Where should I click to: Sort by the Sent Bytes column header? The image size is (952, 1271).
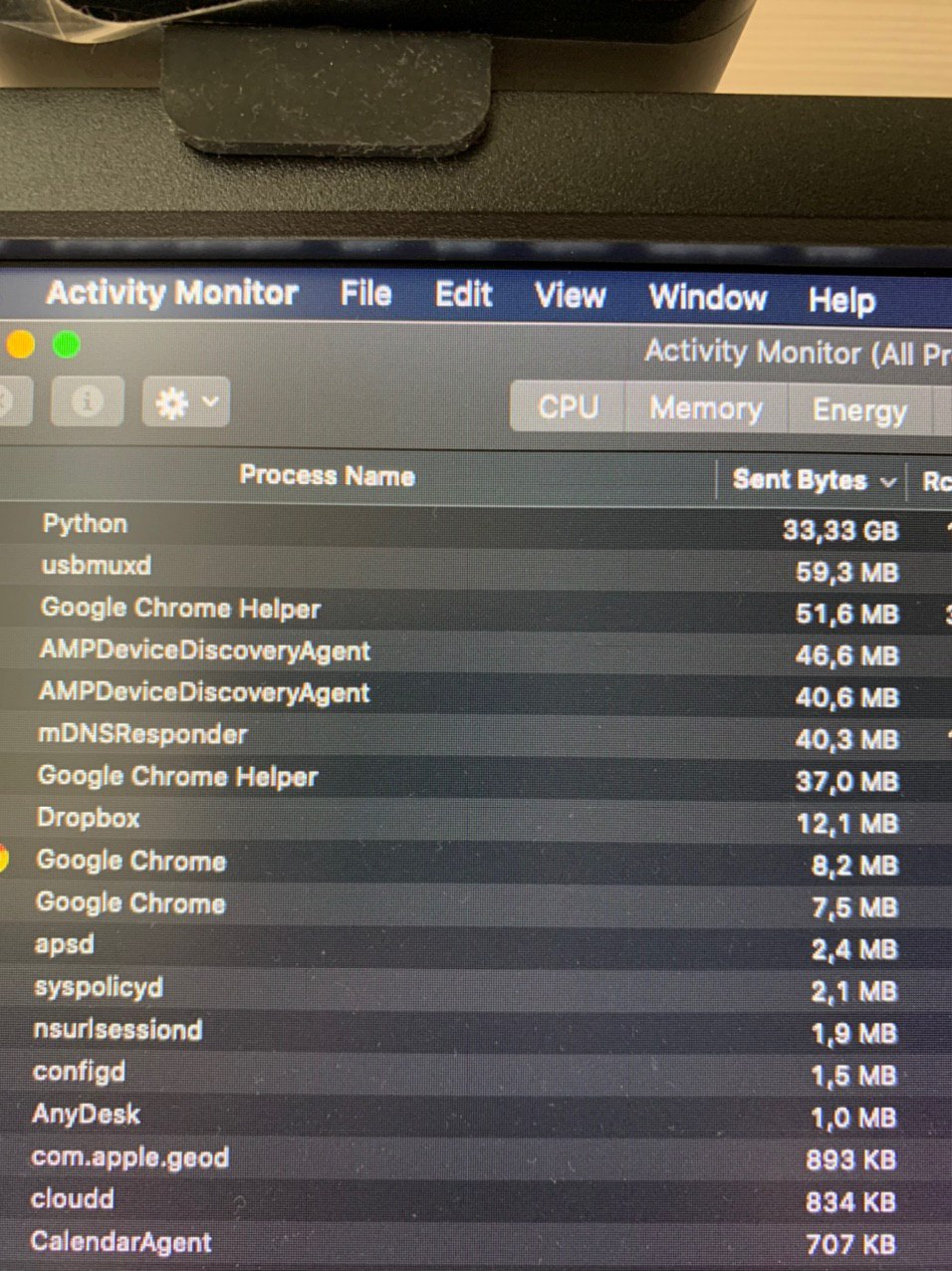point(800,480)
